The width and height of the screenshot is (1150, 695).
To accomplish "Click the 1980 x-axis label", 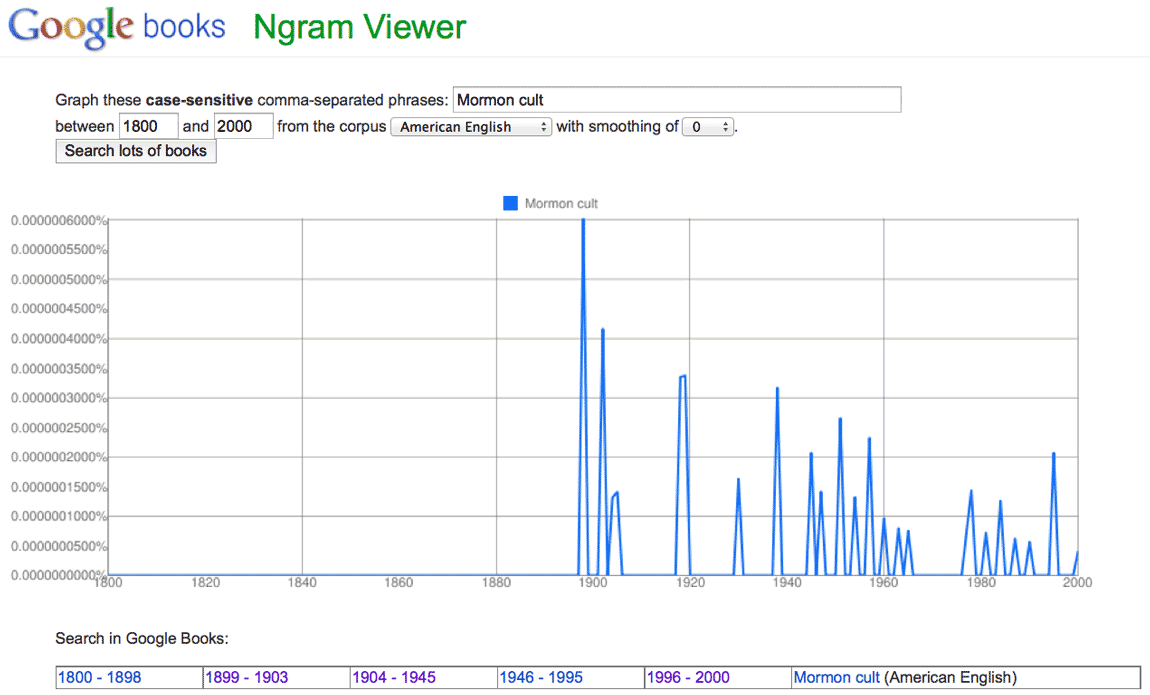I will pyautogui.click(x=981, y=583).
